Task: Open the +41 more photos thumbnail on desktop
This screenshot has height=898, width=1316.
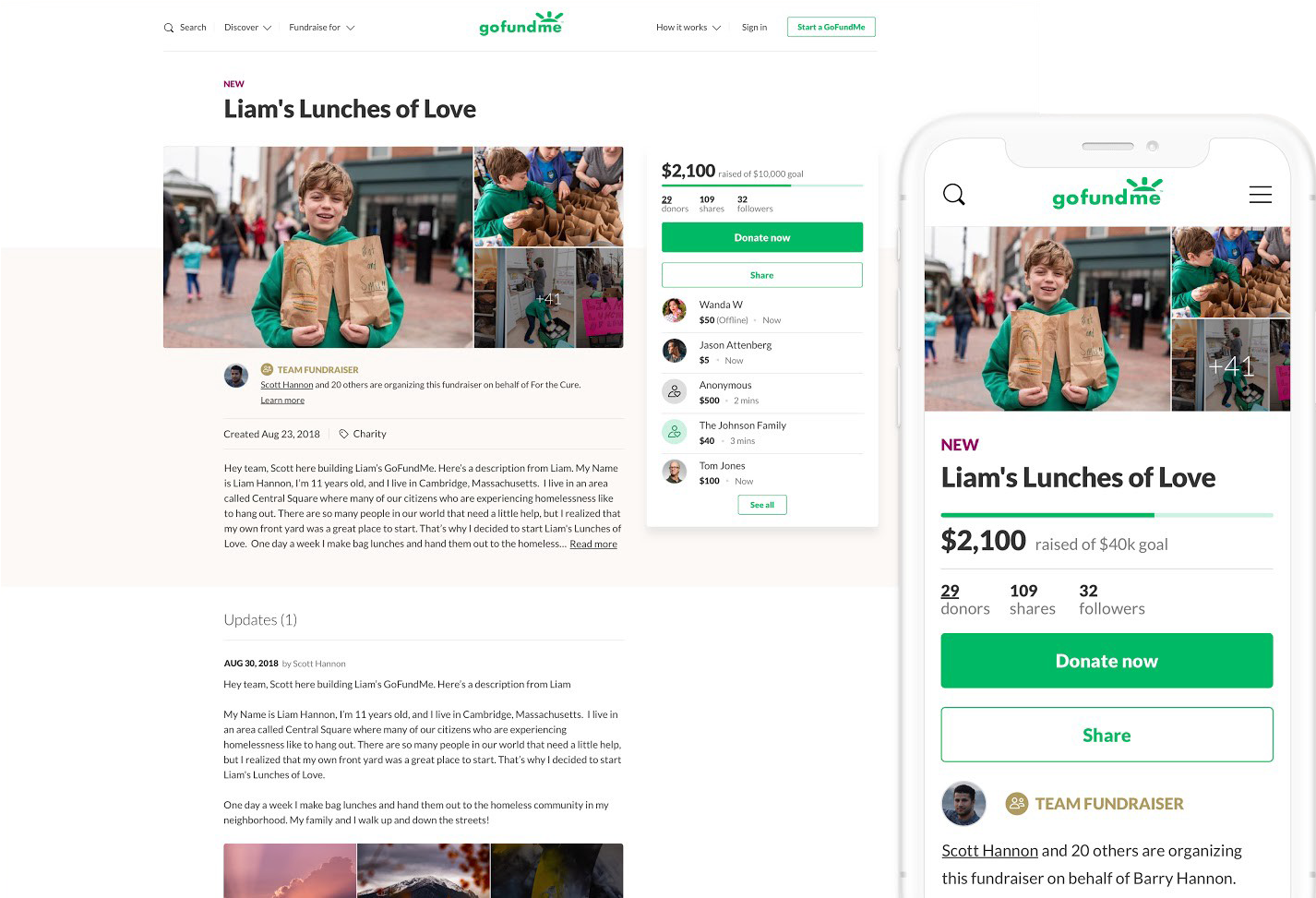Action: tap(548, 298)
